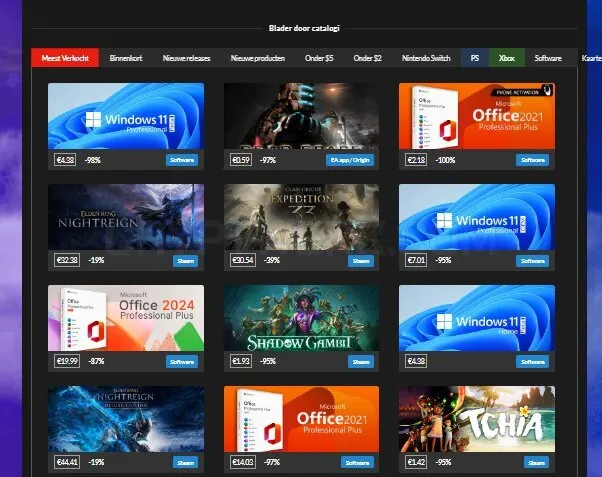Click the -19% discount next to €44.41
This screenshot has height=477, width=602.
[x=96, y=462]
